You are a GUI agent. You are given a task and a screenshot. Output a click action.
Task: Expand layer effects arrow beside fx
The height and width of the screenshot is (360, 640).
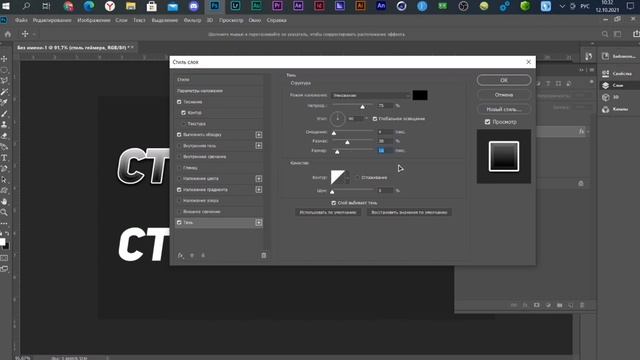click(x=588, y=131)
